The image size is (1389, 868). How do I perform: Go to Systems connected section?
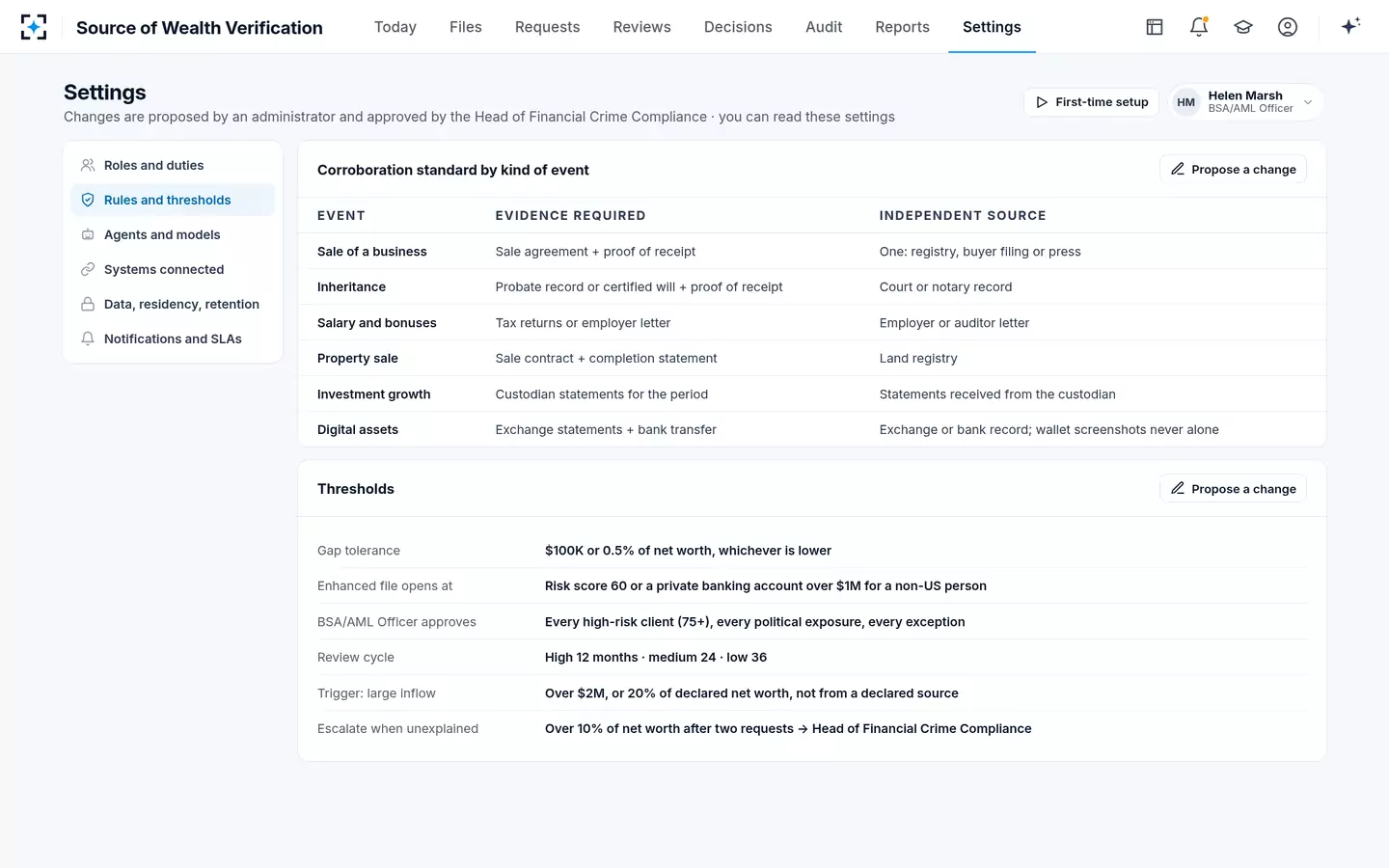[x=173, y=269]
